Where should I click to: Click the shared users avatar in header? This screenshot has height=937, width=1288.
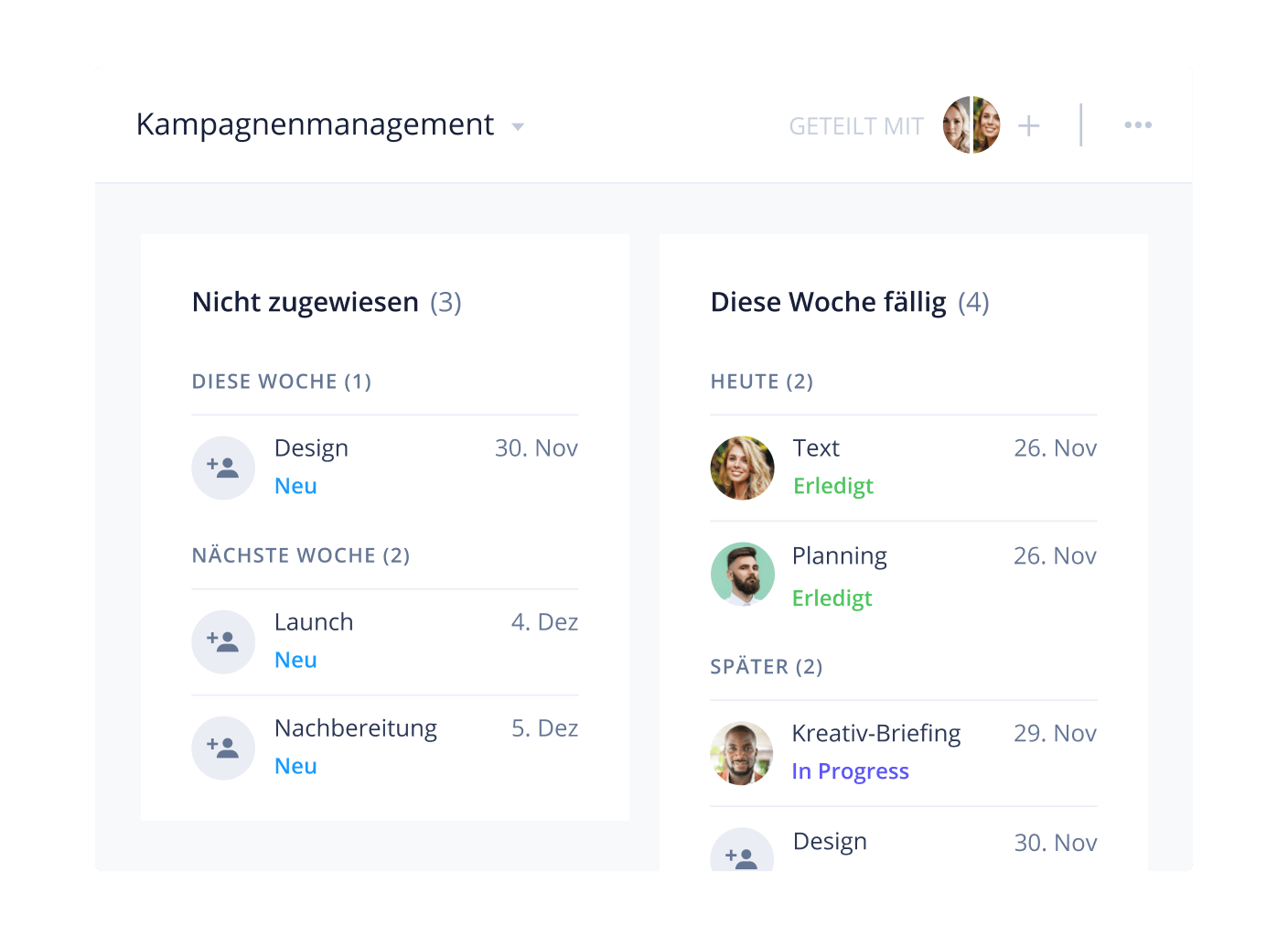pyautogui.click(x=971, y=125)
